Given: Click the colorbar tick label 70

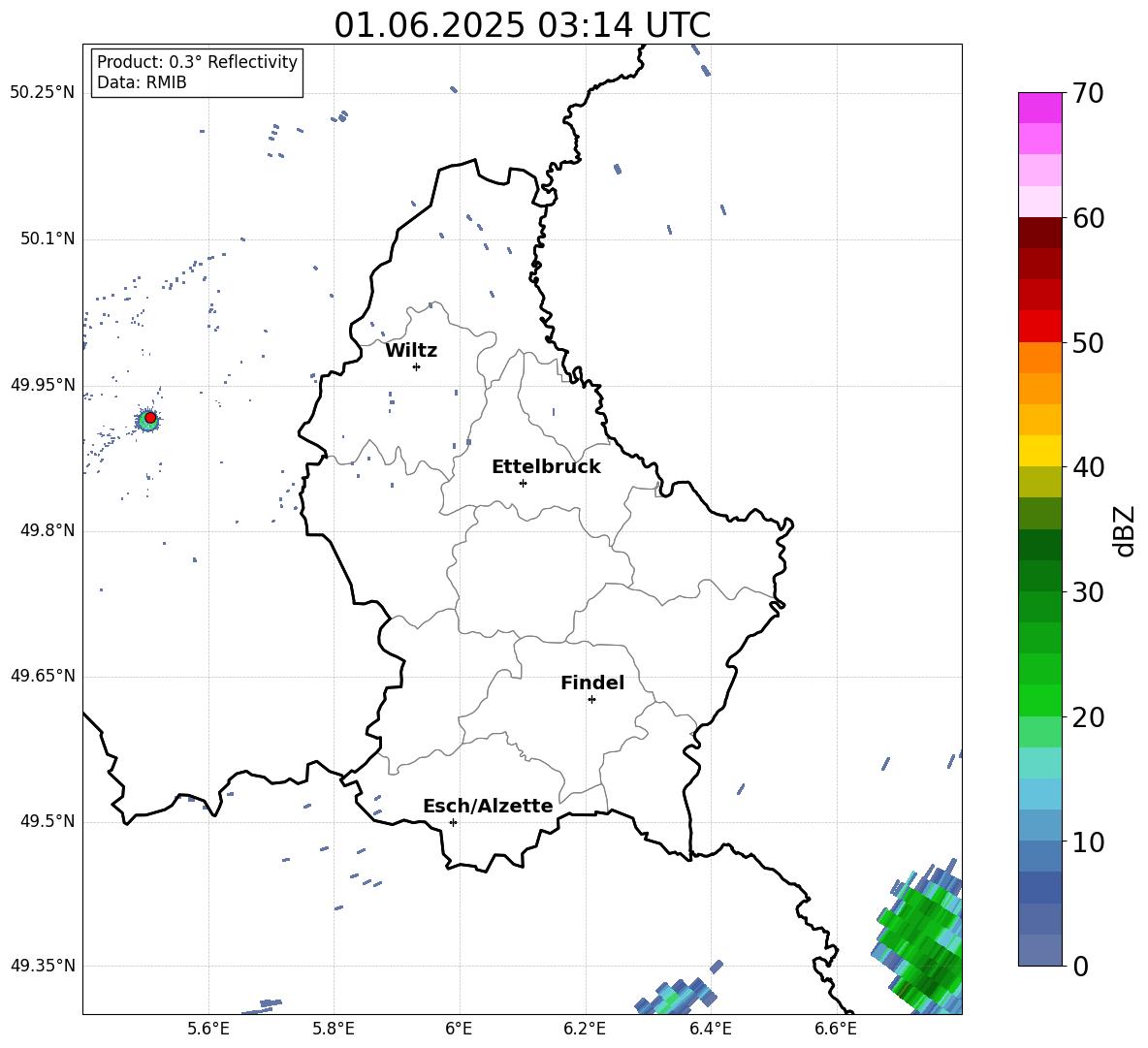Looking at the screenshot, I should point(1088,93).
